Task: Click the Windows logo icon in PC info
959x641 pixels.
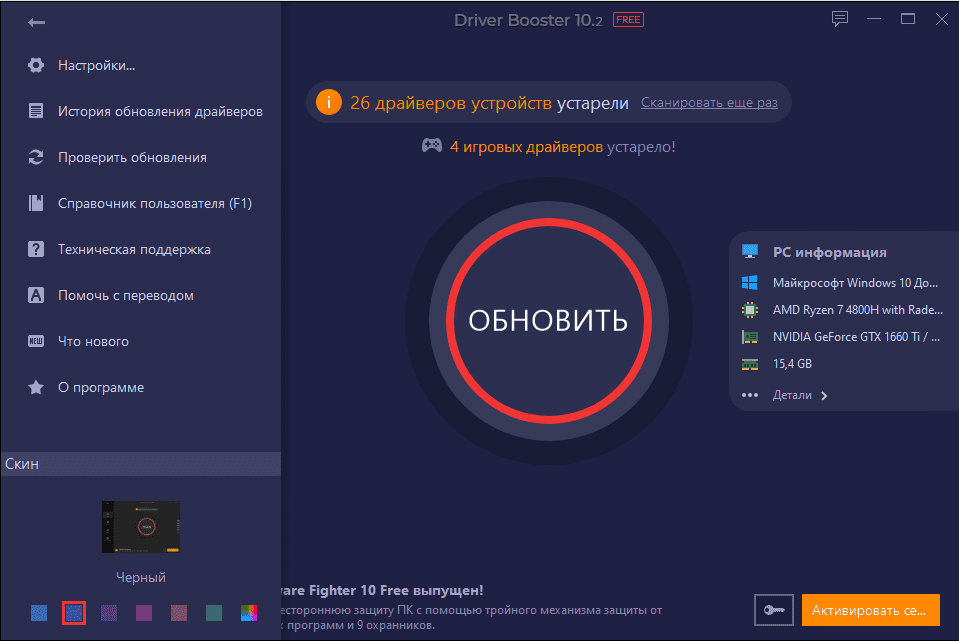Action: (x=750, y=283)
